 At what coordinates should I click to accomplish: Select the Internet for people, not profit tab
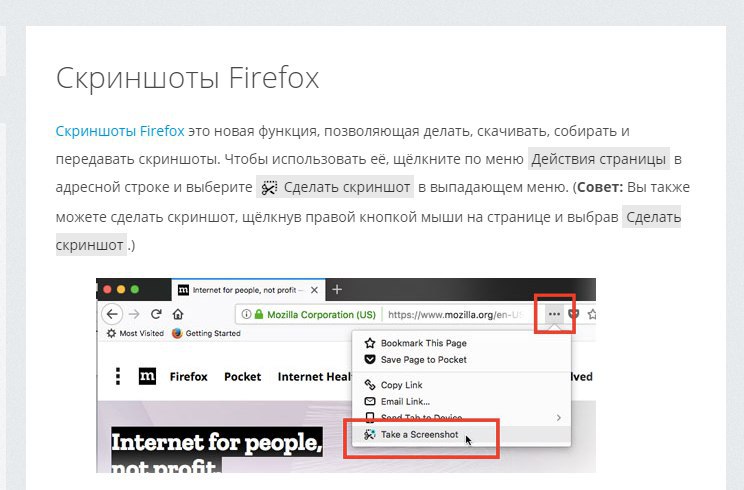(248, 290)
